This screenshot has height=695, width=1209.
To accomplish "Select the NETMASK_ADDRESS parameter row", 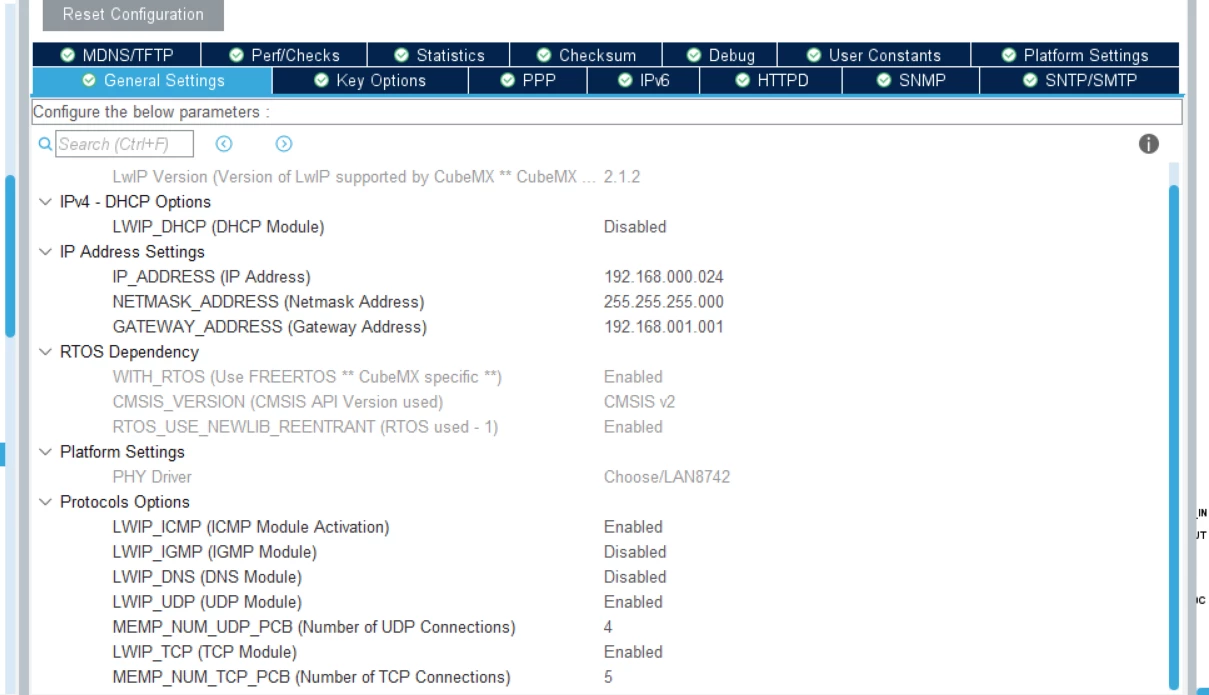I will coord(600,302).
